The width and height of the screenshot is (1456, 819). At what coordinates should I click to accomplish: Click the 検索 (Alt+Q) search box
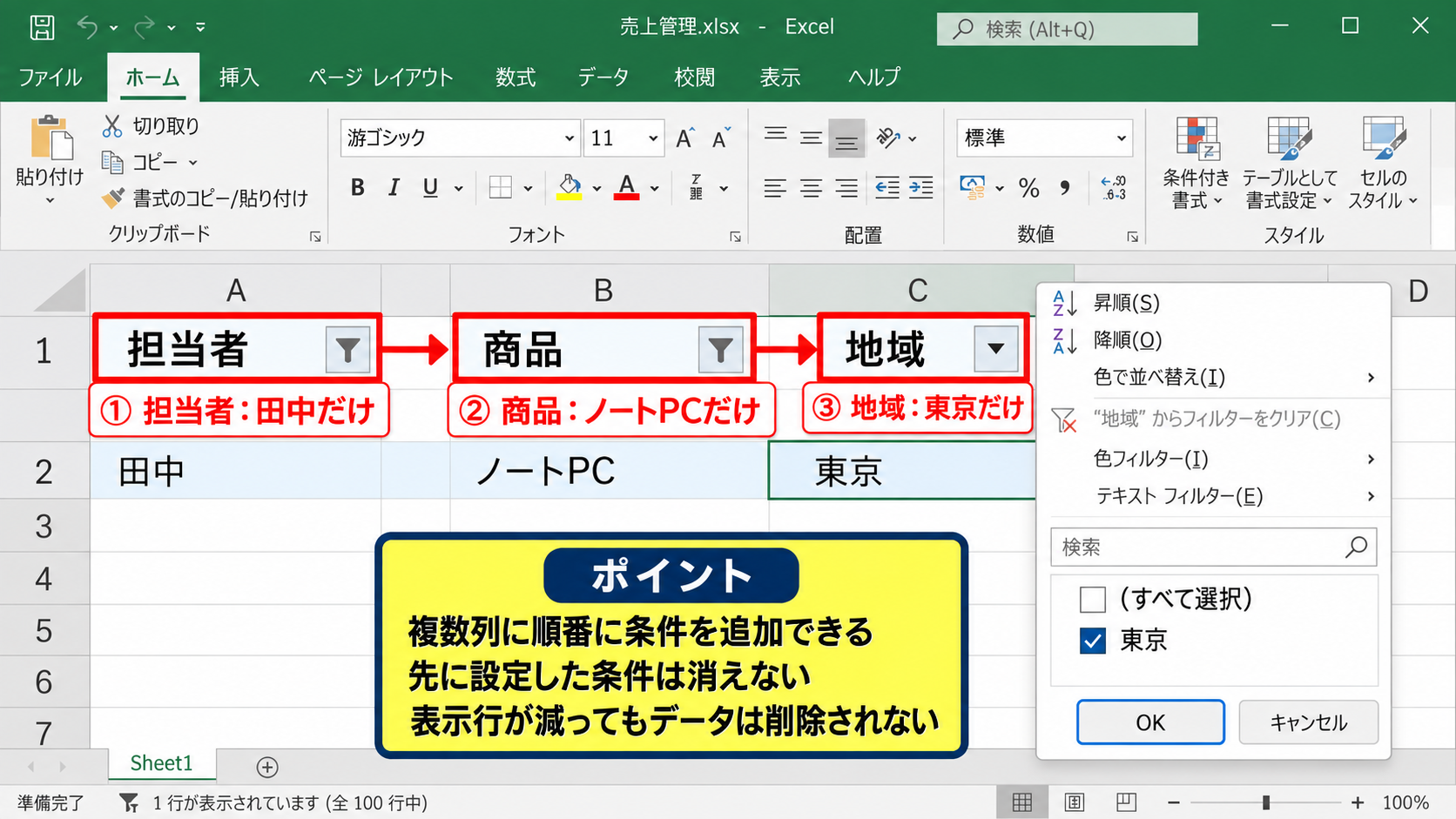pyautogui.click(x=1067, y=29)
